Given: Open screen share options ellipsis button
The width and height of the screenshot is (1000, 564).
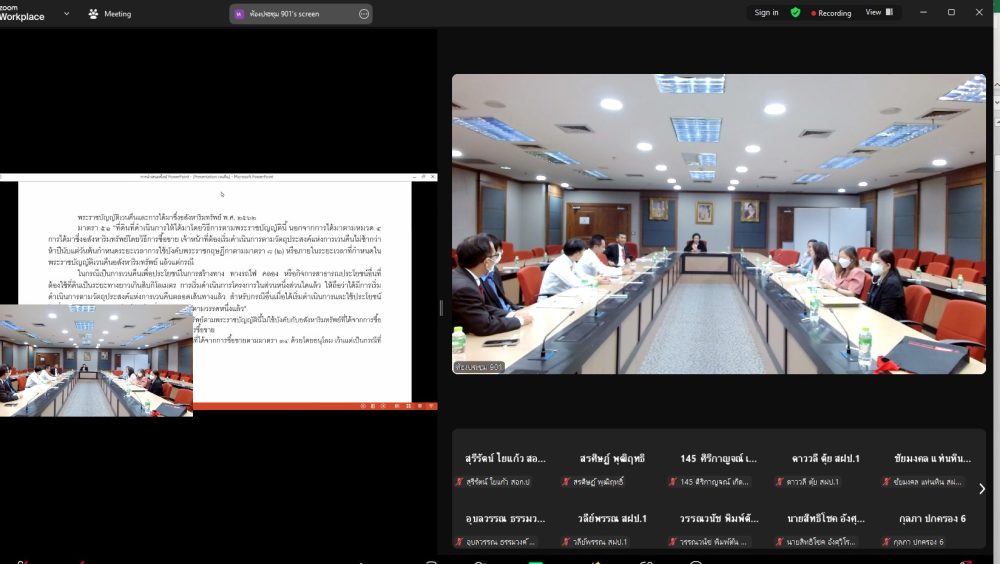Looking at the screenshot, I should (x=363, y=14).
